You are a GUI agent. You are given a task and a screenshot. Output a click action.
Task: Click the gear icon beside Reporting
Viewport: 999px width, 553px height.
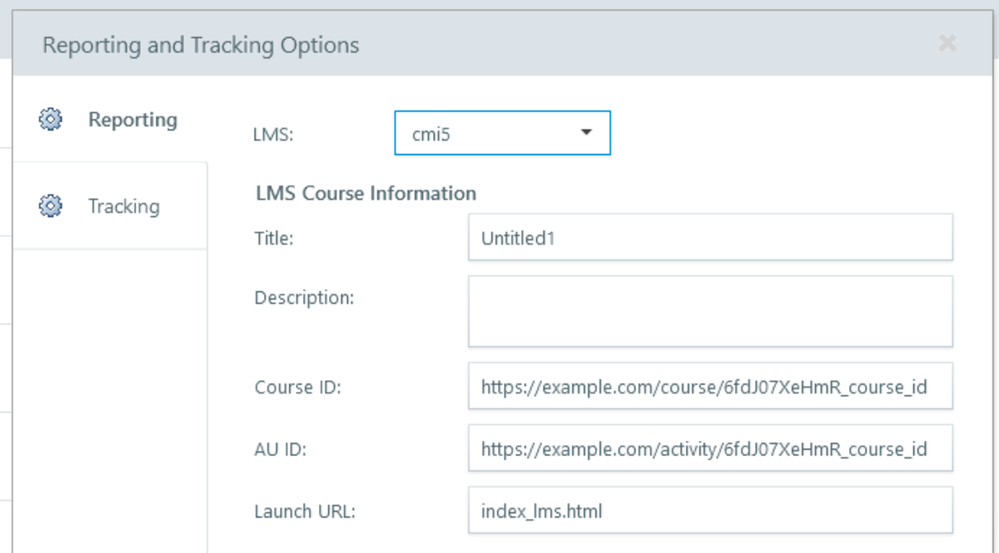pyautogui.click(x=50, y=120)
